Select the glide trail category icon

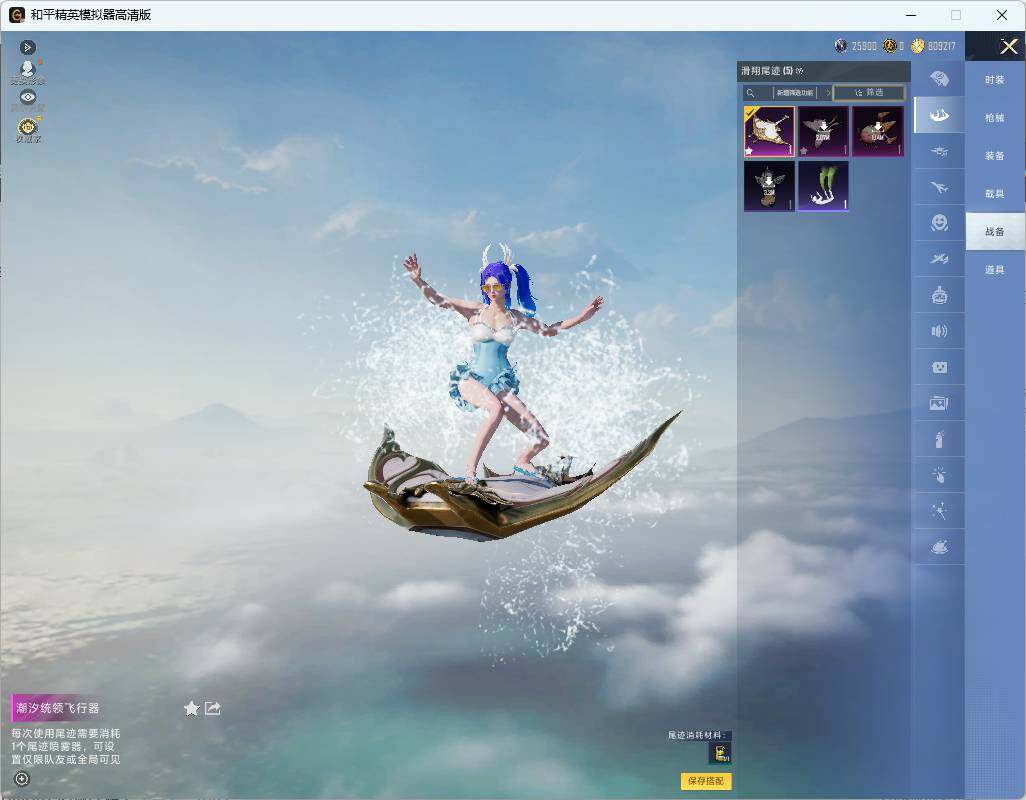pos(939,115)
